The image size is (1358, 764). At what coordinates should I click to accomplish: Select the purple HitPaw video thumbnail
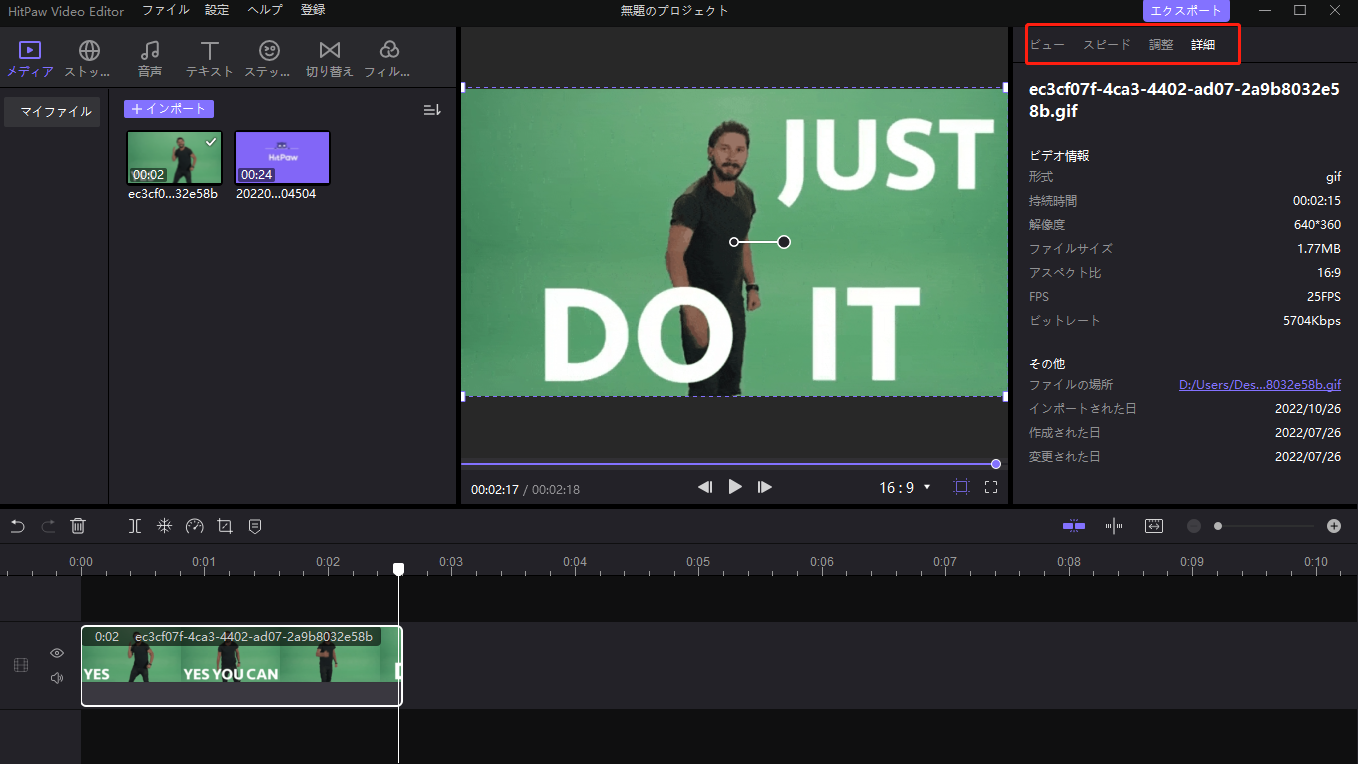tap(282, 158)
